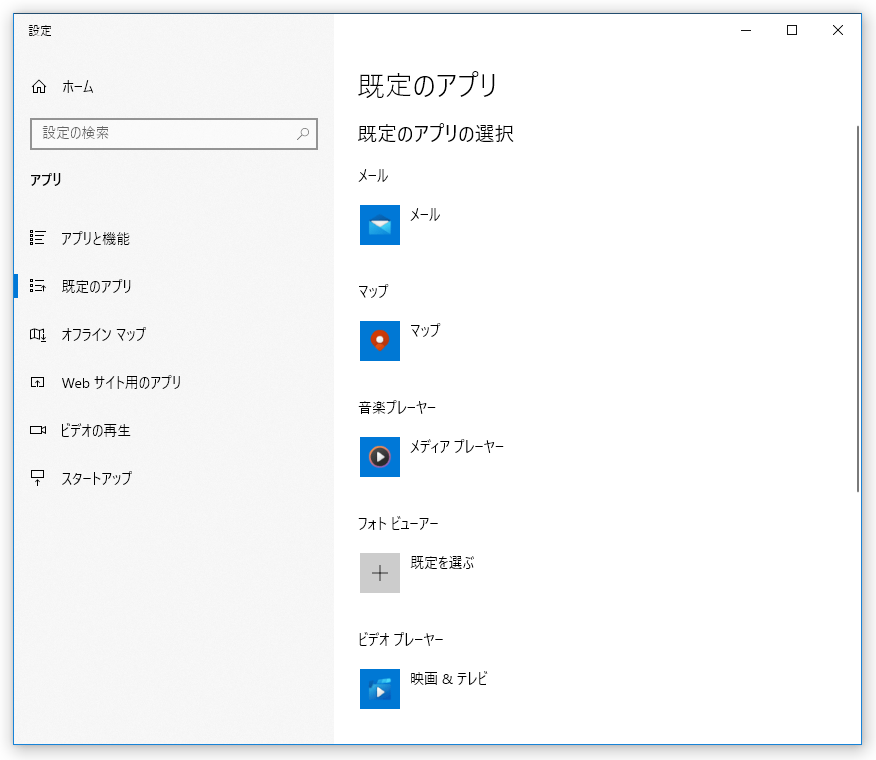Click the 映画 & テレビ app icon

(x=380, y=688)
